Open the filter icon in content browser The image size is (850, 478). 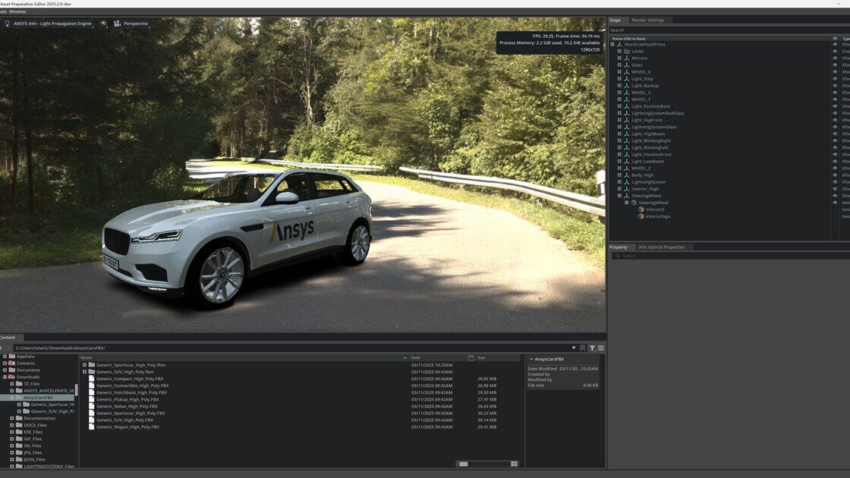tap(592, 348)
